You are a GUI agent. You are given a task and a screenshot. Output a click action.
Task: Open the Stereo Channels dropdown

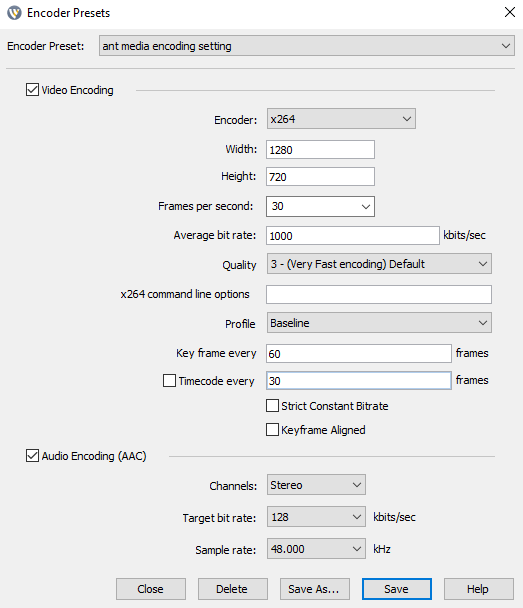tap(316, 485)
